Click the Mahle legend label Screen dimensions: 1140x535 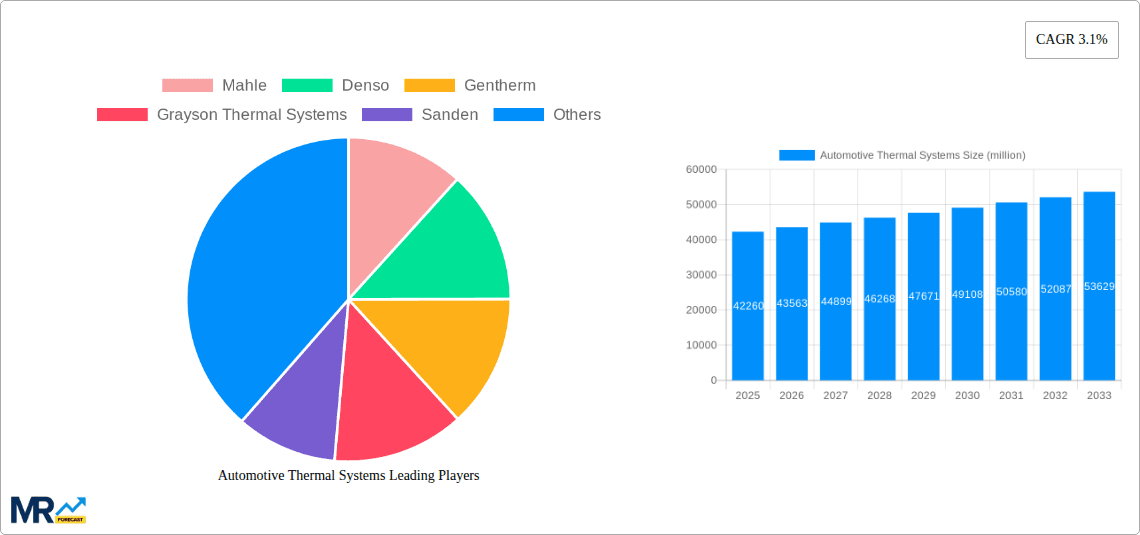tap(244, 86)
